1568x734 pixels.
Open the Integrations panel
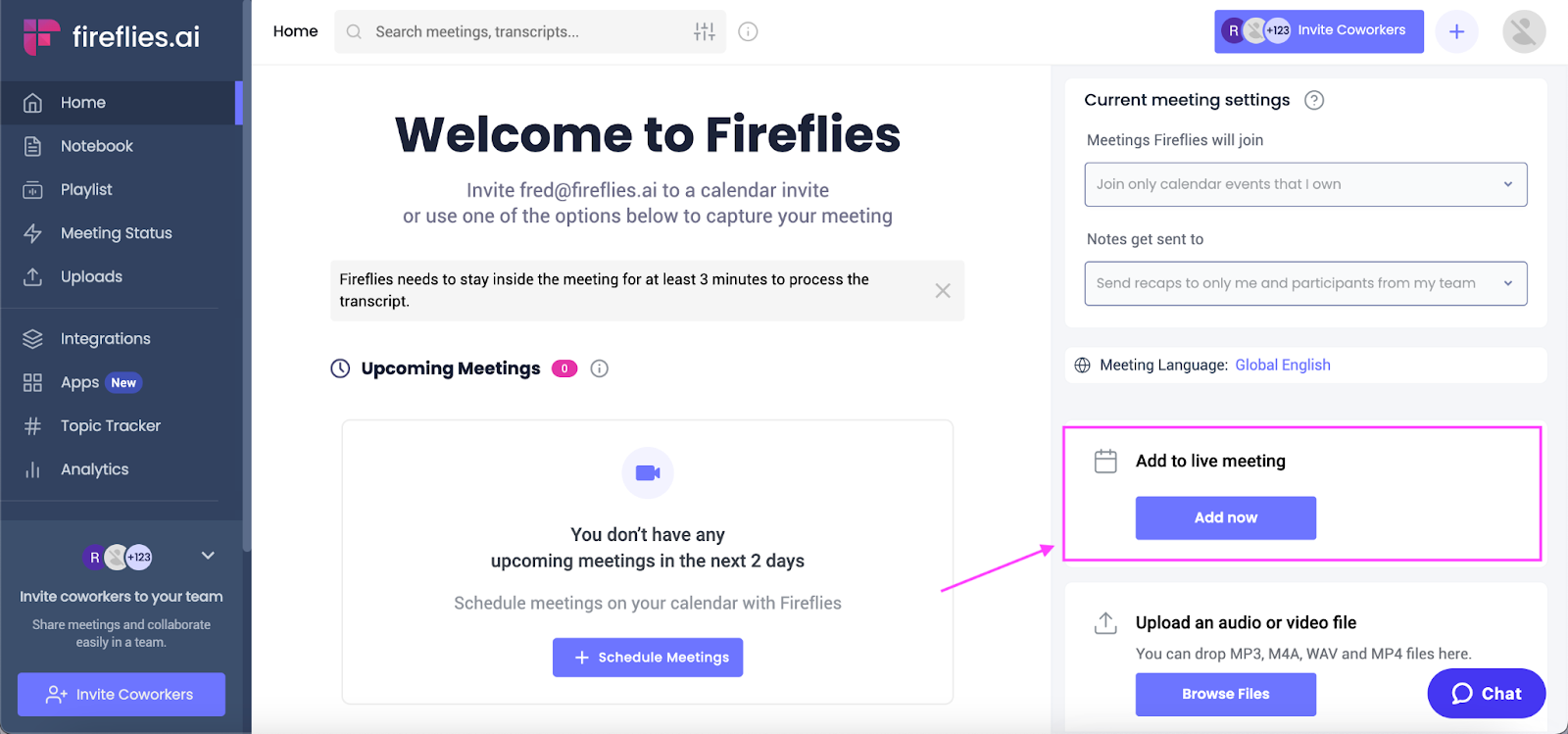[105, 338]
